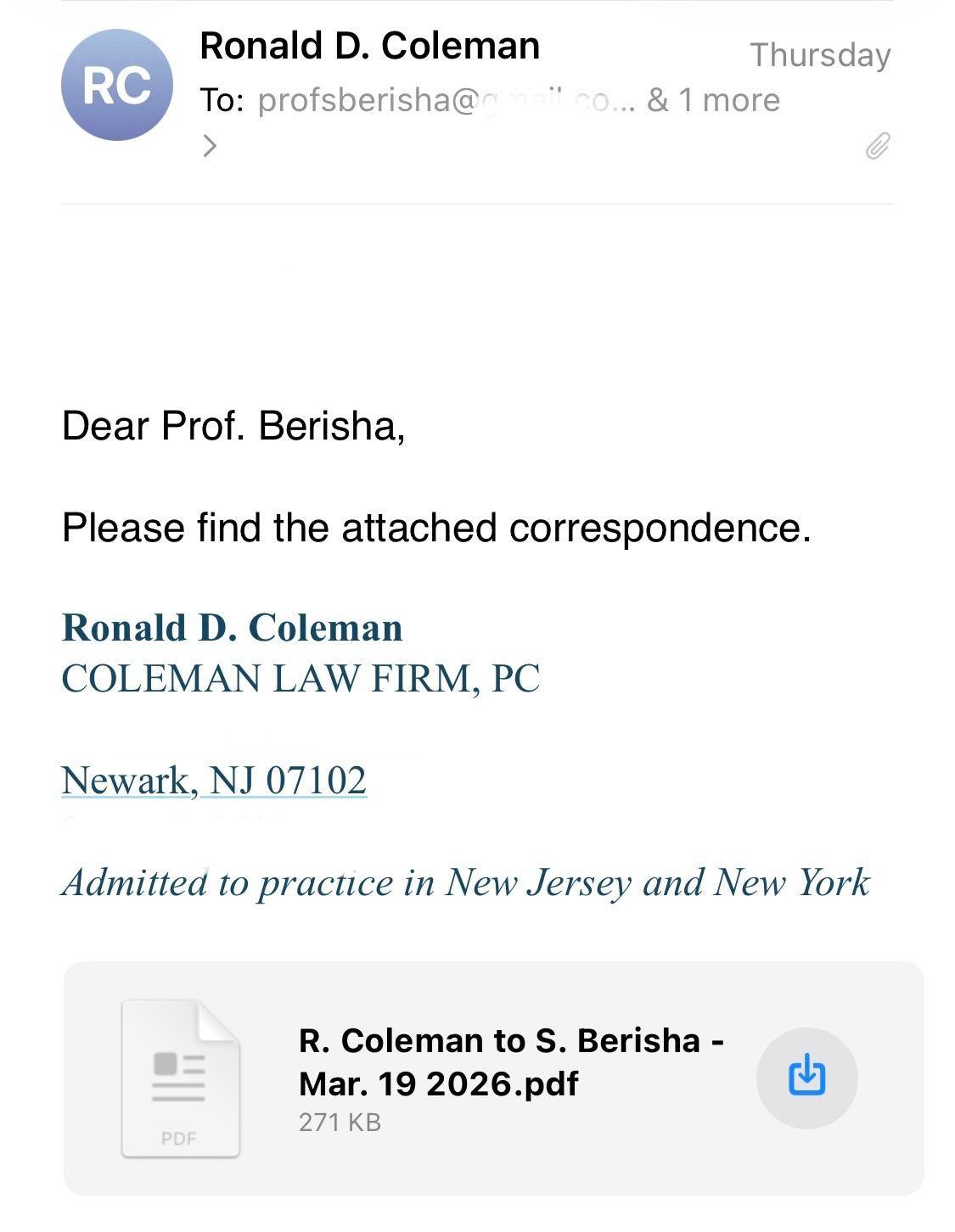Tap the small "PDF" label on the file icon
Screen dimensions: 955x1232
(179, 1138)
